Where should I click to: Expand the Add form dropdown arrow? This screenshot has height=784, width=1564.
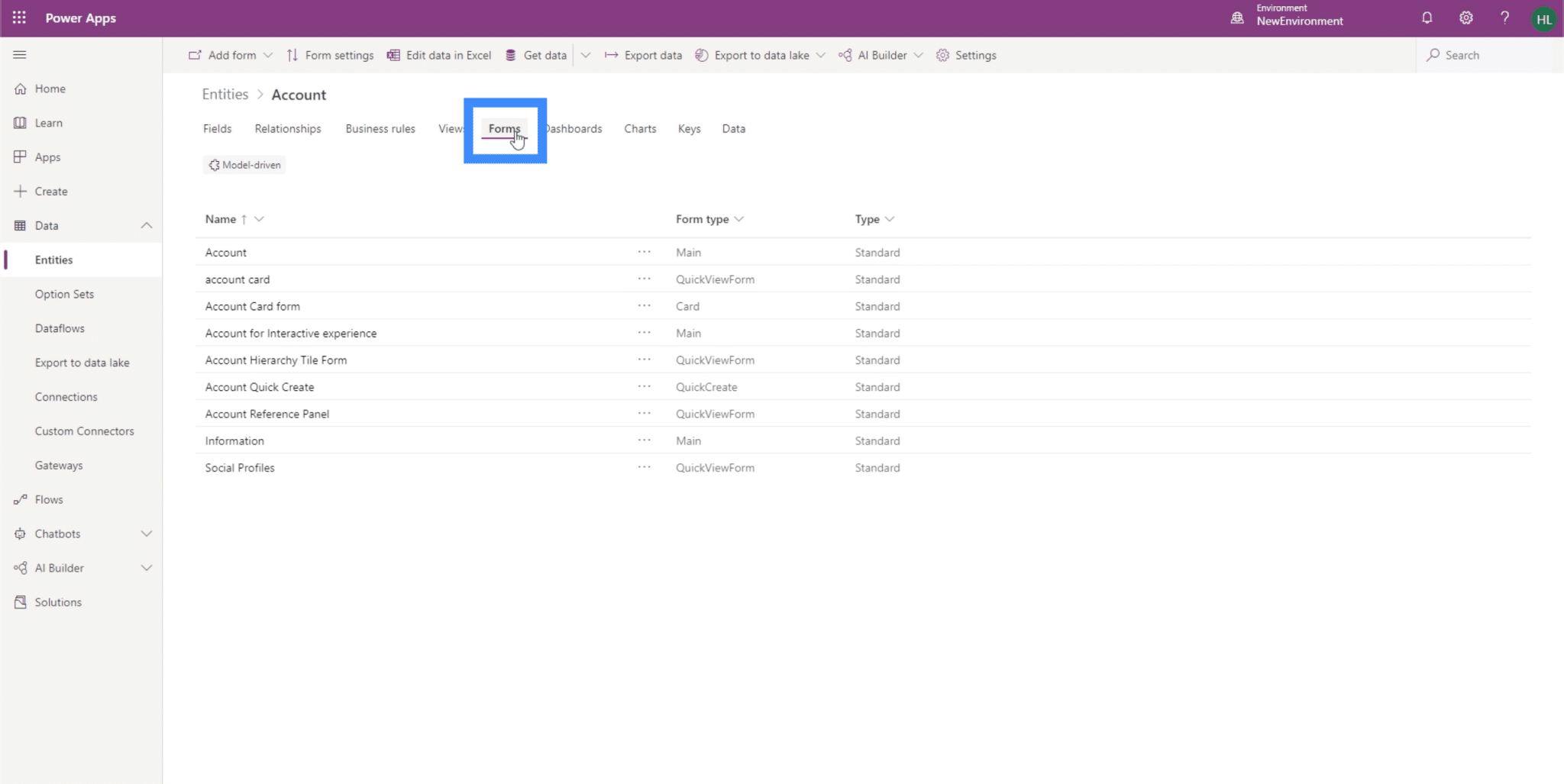(x=267, y=55)
